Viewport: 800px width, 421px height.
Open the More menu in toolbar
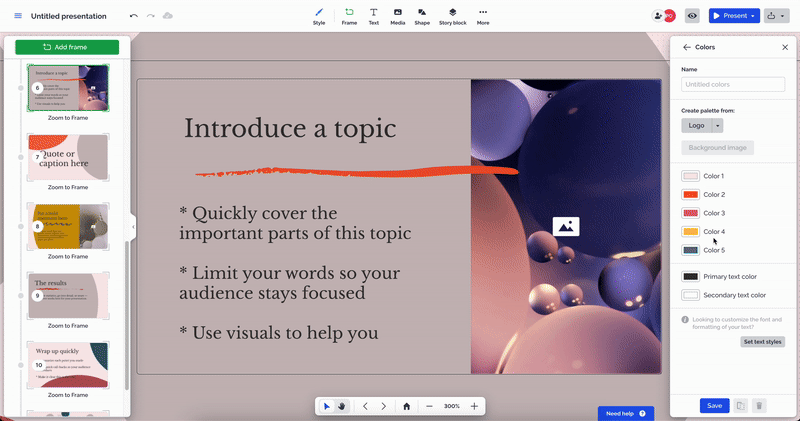click(483, 16)
